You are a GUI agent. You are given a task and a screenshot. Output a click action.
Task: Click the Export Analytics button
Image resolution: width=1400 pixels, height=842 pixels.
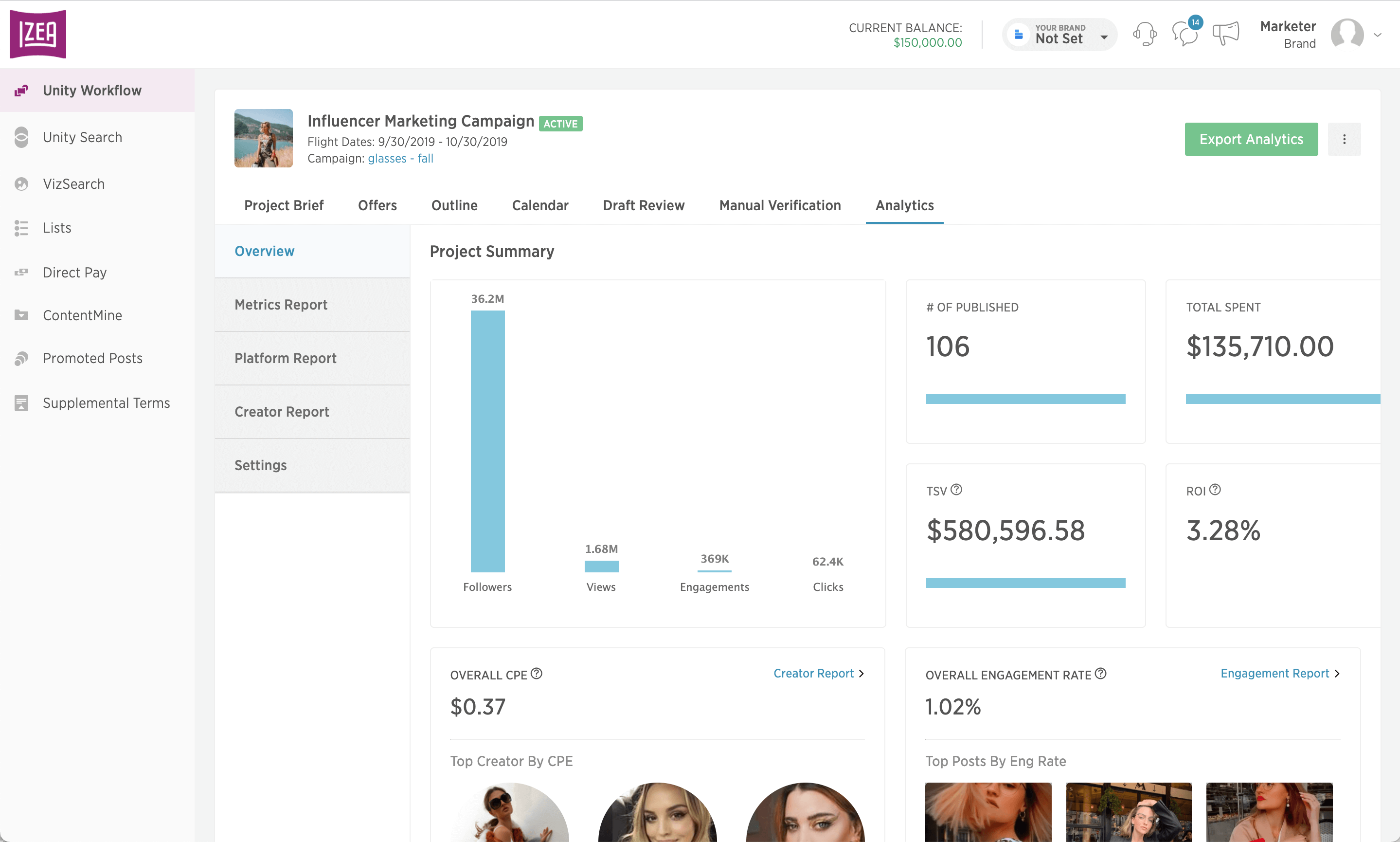1251,139
